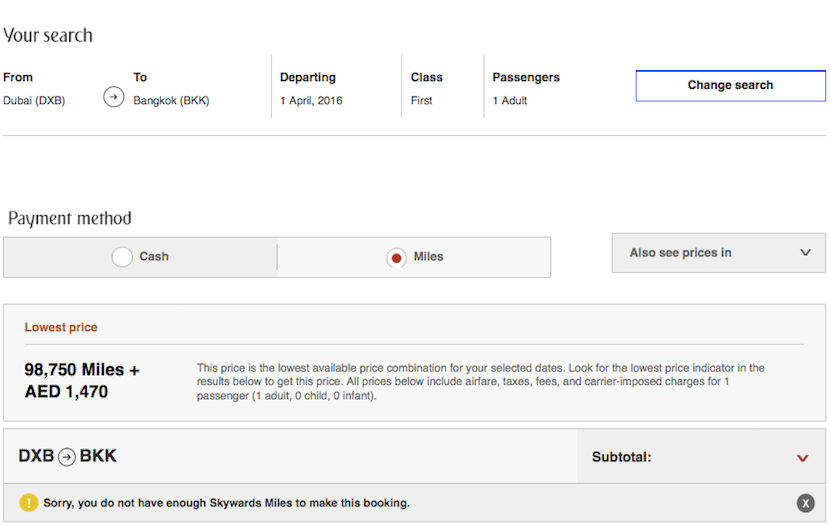Click the yellow warning exclamation icon

[x=28, y=503]
